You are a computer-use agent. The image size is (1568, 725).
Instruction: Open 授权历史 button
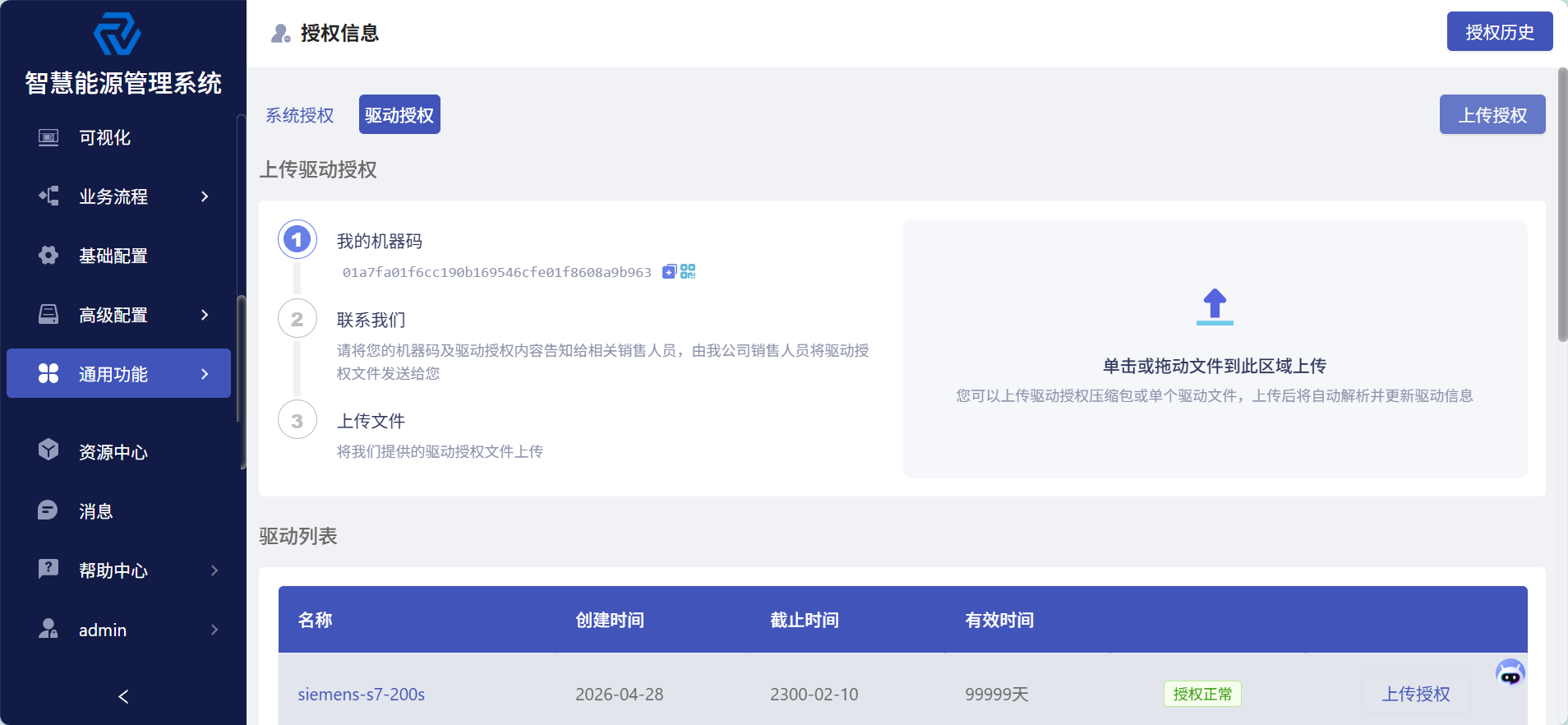[1500, 31]
